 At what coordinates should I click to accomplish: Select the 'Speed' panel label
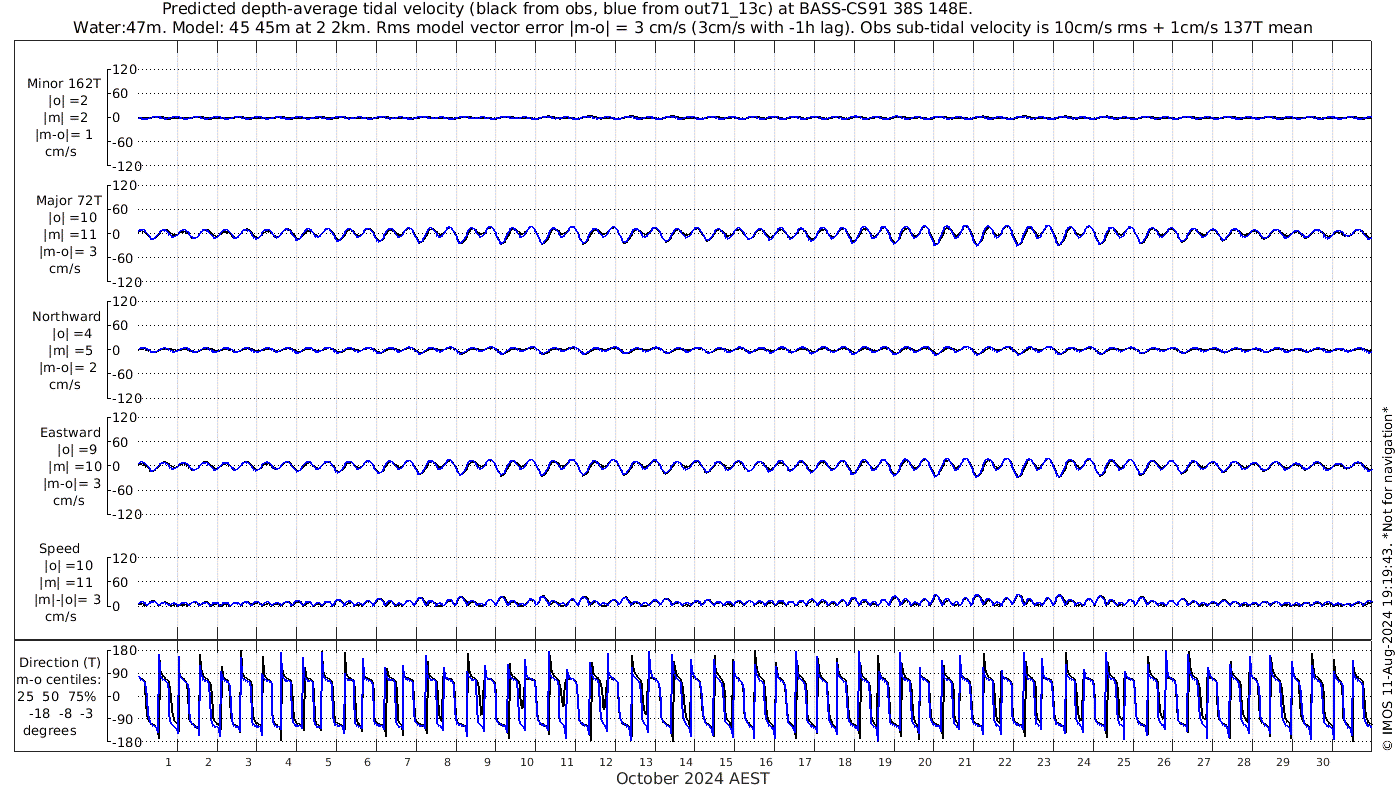(x=59, y=548)
